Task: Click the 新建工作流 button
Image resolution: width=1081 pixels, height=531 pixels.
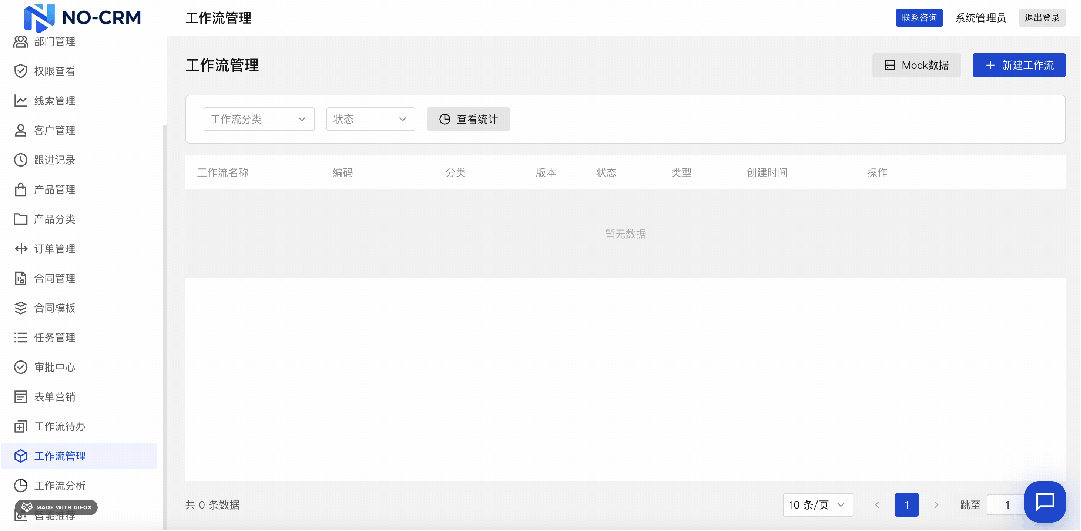Action: coord(1019,66)
